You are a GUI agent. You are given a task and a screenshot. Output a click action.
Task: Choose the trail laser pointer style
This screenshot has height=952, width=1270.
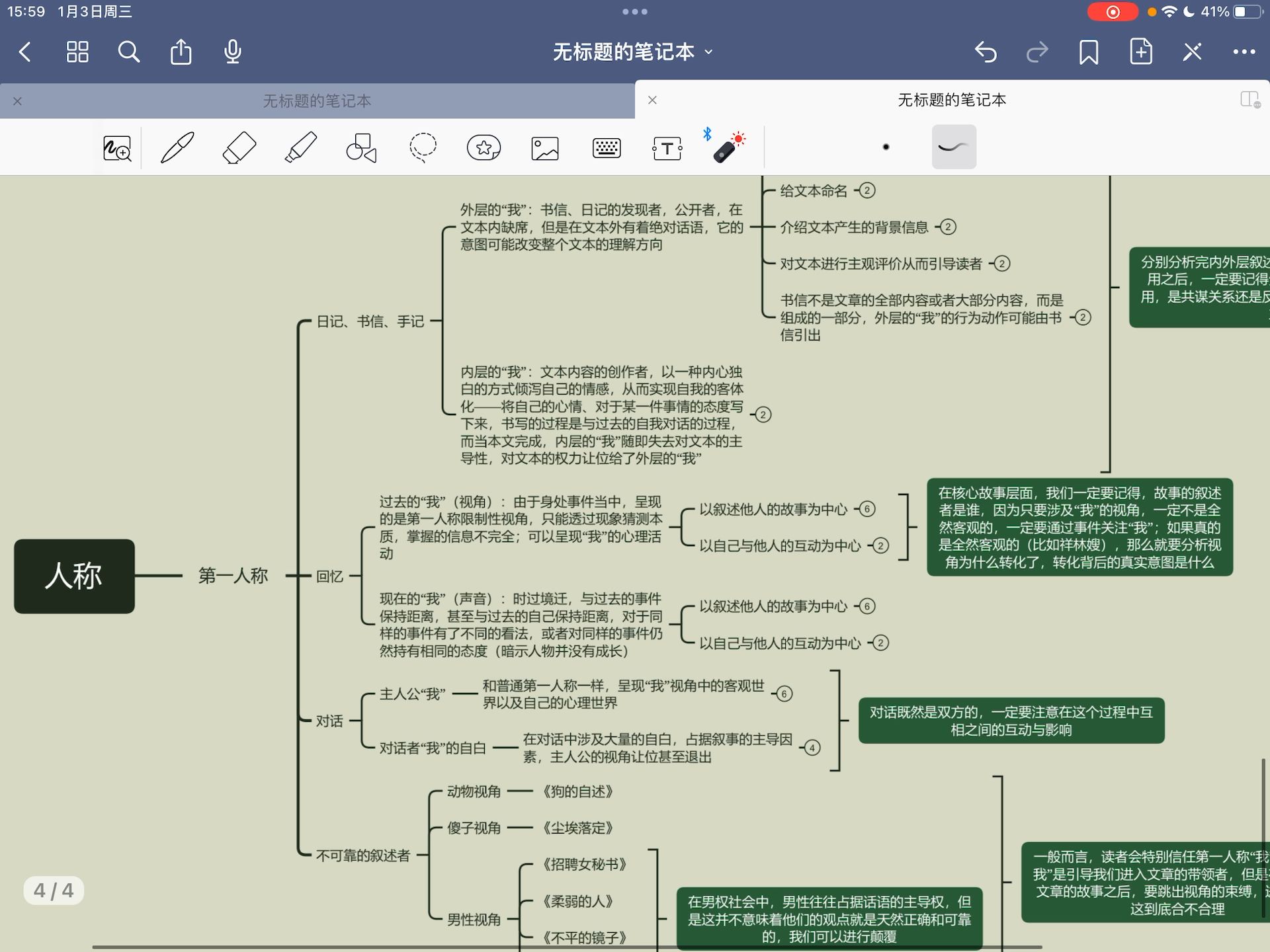click(x=954, y=147)
